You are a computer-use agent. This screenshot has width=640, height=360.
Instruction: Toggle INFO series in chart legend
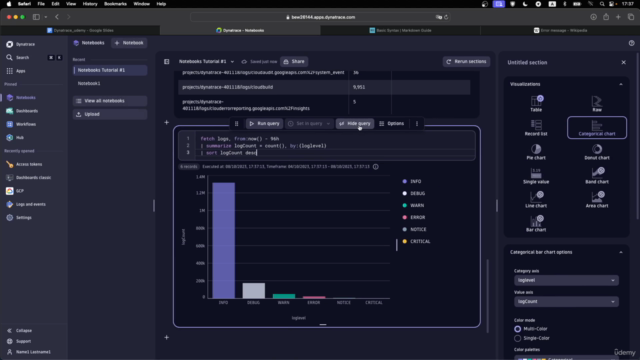(x=412, y=181)
